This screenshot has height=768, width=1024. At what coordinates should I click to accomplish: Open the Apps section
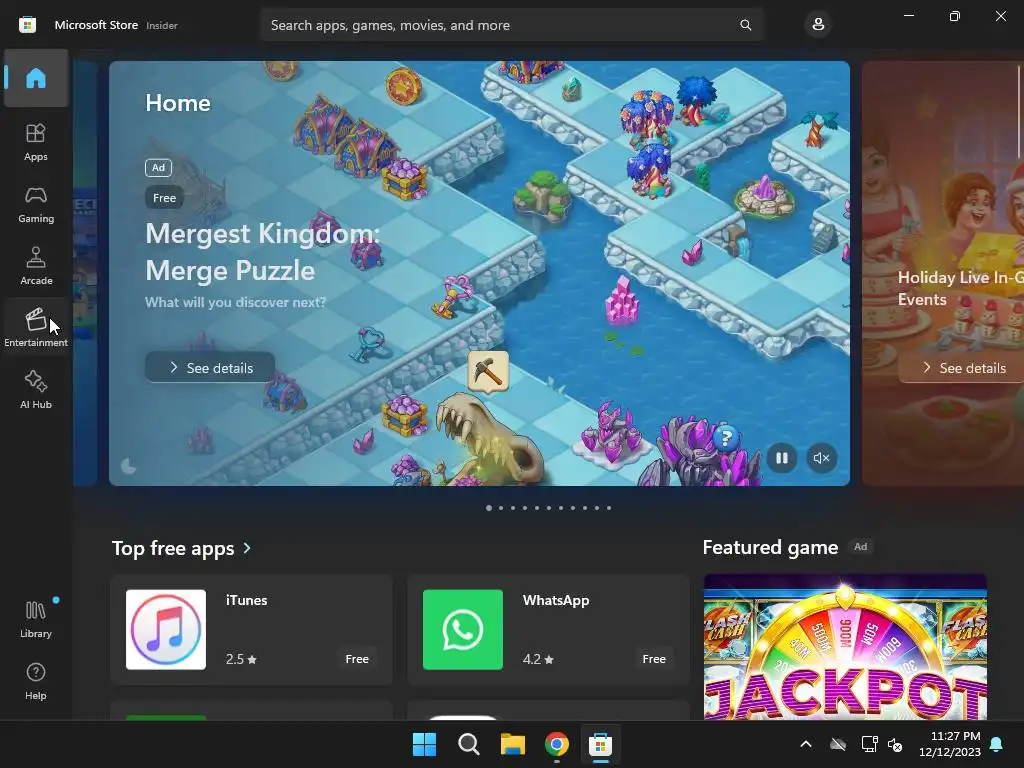(x=36, y=142)
